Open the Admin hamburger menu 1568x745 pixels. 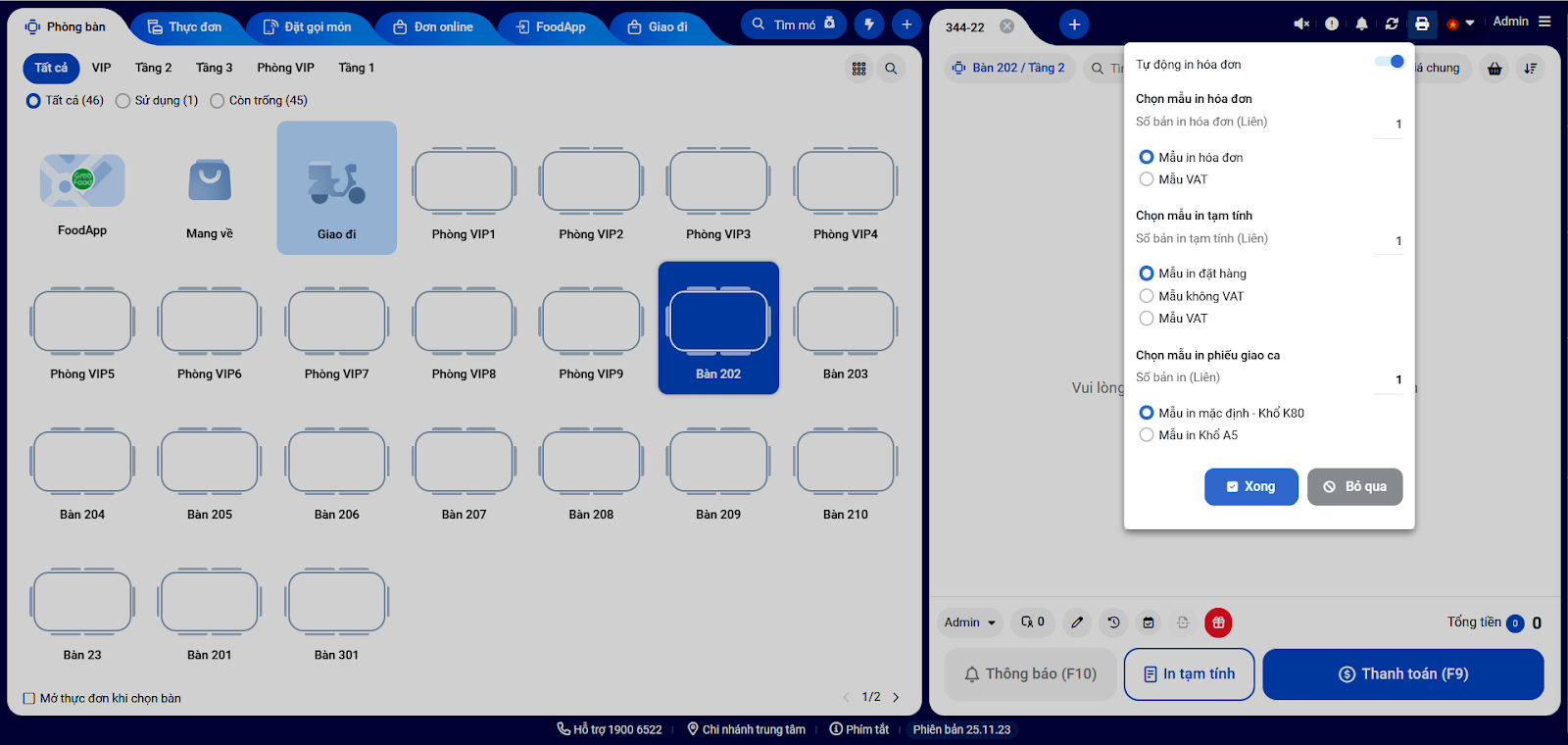(1544, 21)
